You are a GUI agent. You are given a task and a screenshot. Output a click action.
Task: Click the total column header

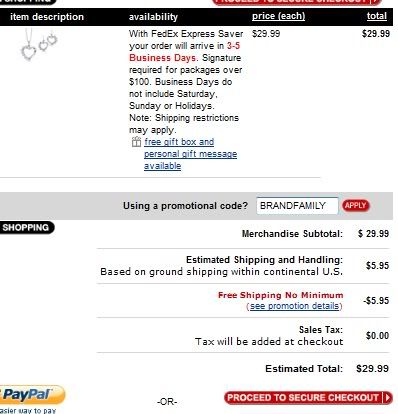pyautogui.click(x=377, y=16)
